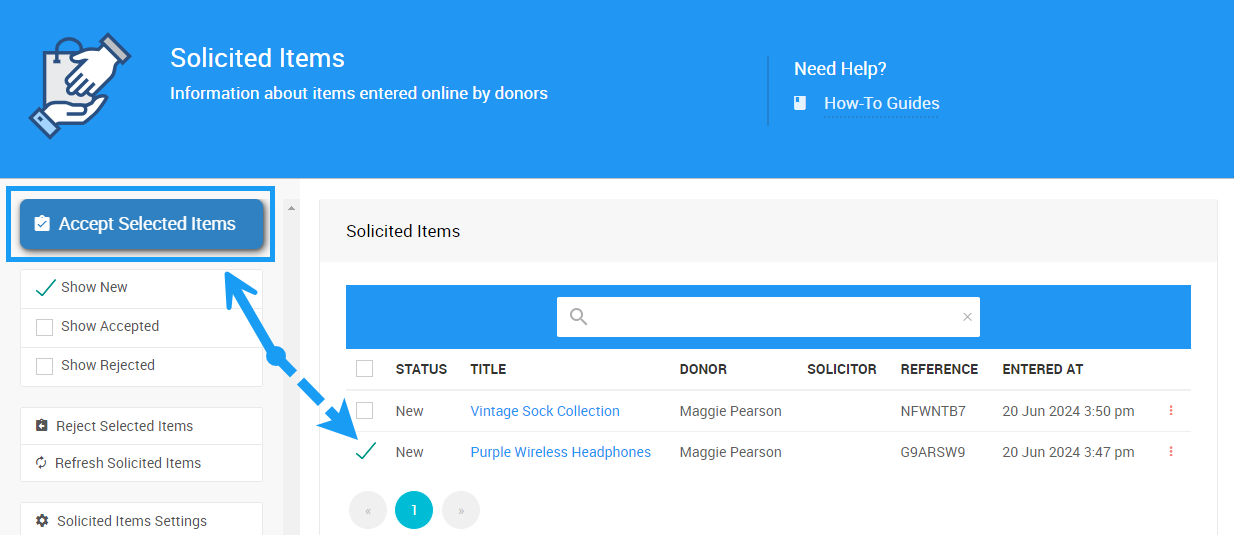
Task: Toggle the Show Accepted checkbox
Action: tap(44, 327)
